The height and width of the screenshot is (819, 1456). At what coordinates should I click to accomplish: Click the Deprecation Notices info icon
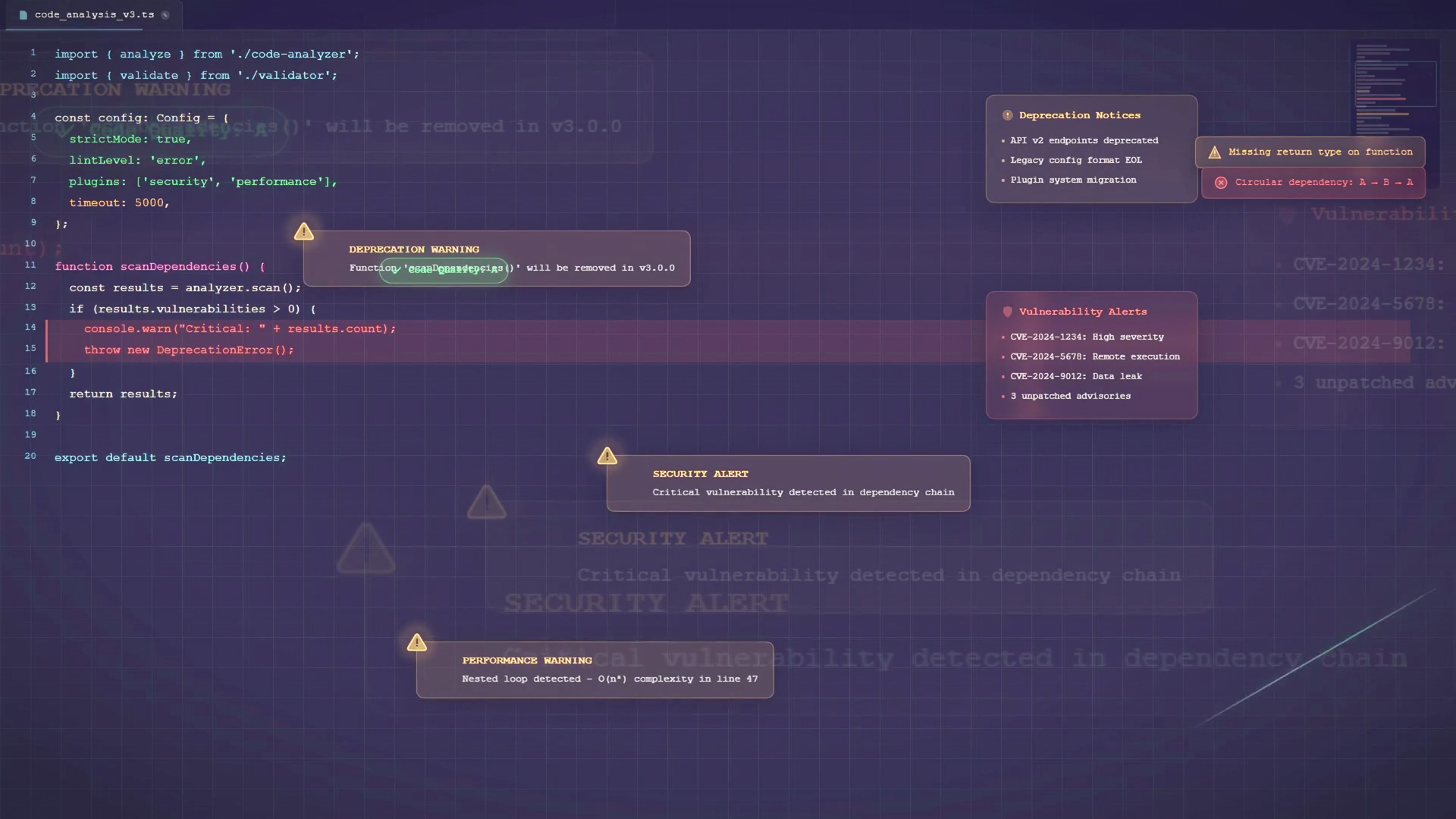click(1007, 115)
